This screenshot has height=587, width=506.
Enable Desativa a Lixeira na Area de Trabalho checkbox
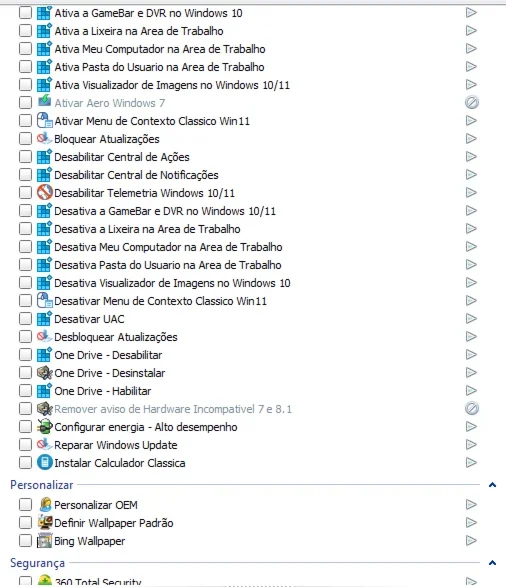(25, 229)
